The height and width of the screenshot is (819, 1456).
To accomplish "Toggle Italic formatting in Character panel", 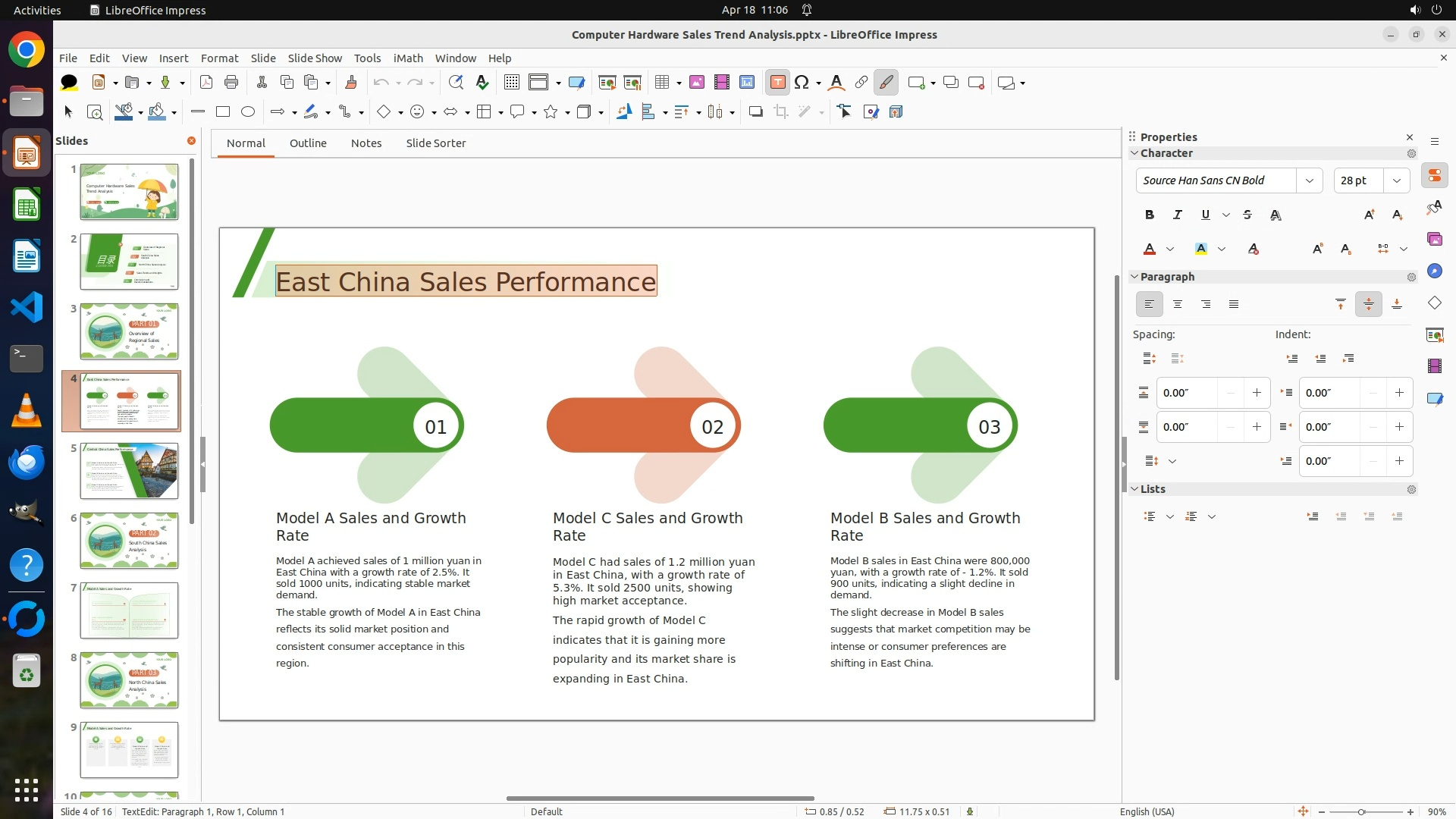I will click(1178, 215).
